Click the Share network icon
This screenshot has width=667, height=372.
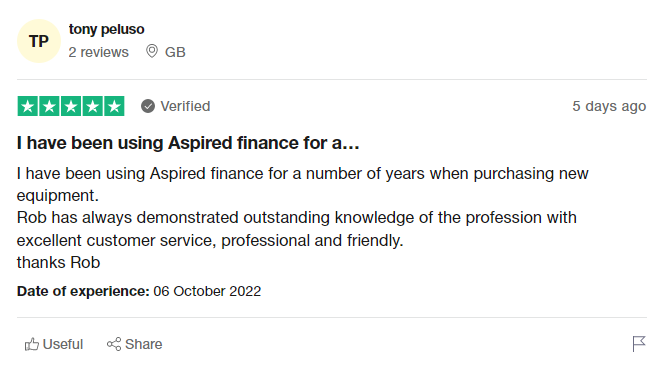[x=114, y=344]
